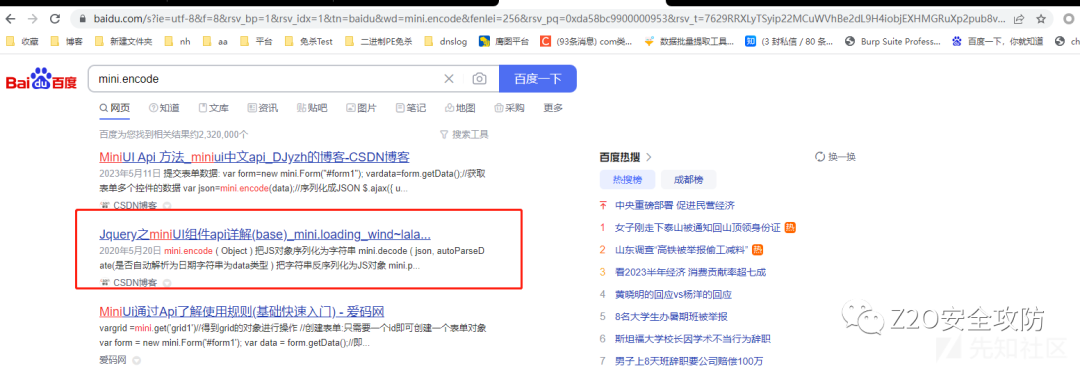Click the 百度一下 search button

click(x=537, y=79)
